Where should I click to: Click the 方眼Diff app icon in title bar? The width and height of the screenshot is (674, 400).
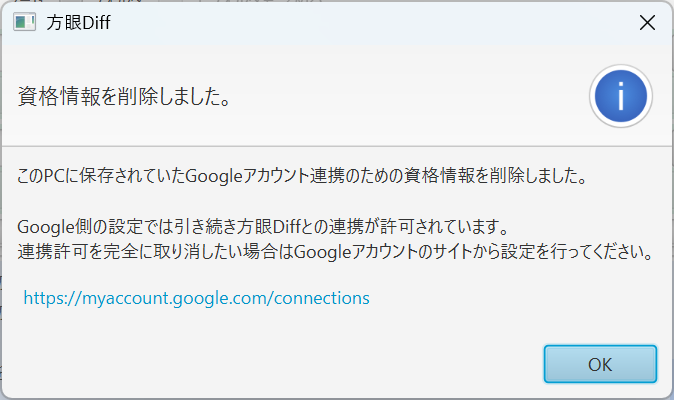click(x=25, y=24)
